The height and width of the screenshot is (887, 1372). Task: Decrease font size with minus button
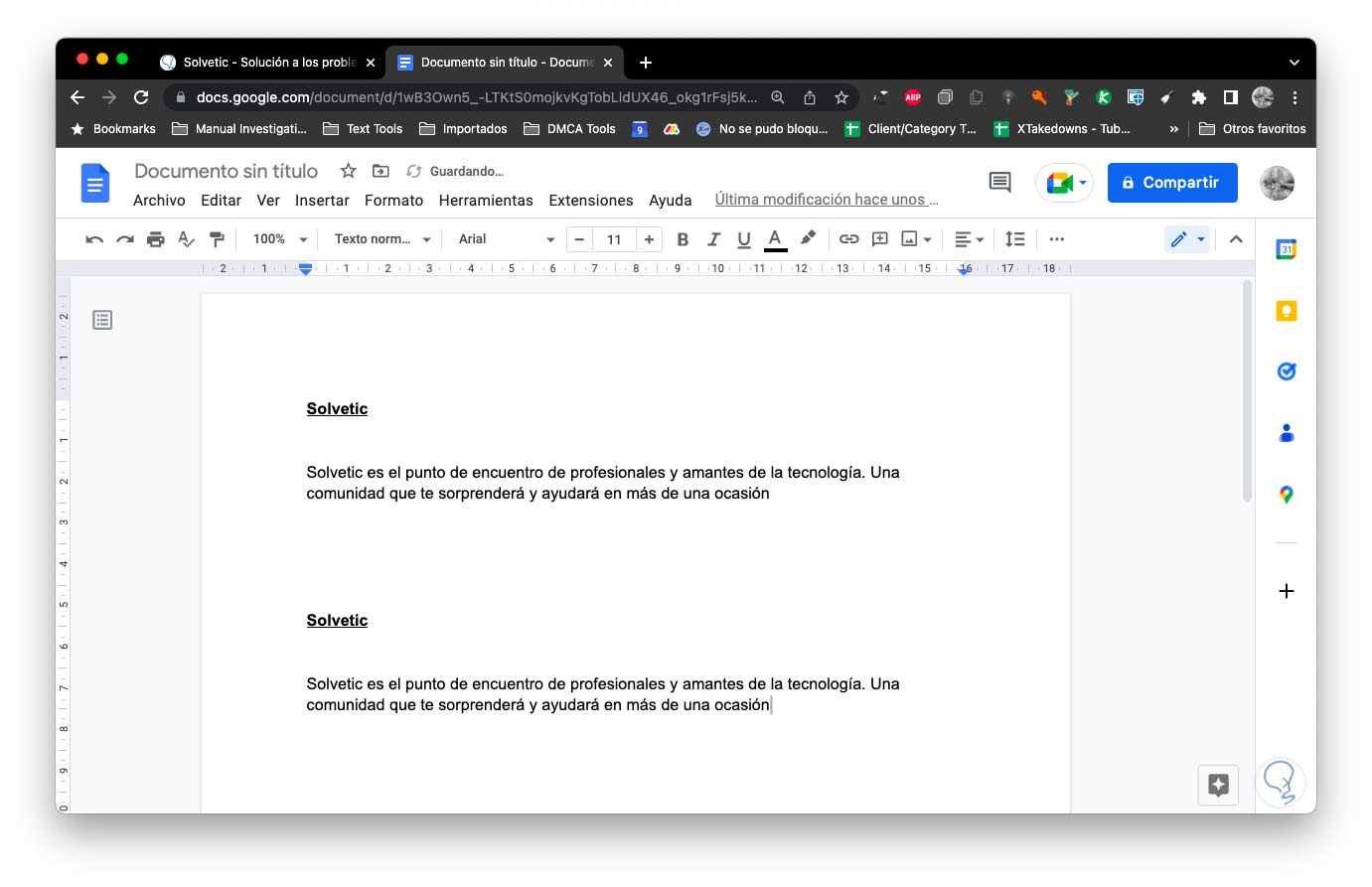tap(579, 239)
